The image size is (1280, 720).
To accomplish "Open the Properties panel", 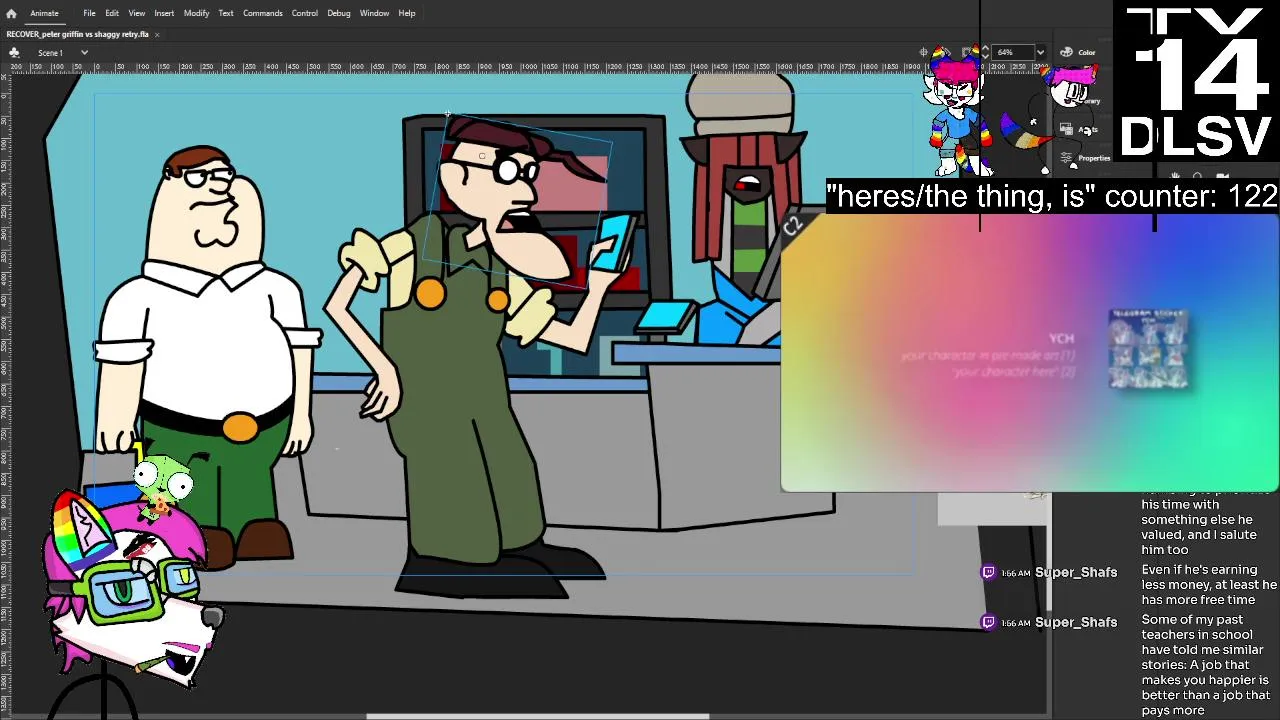I will (x=1085, y=158).
